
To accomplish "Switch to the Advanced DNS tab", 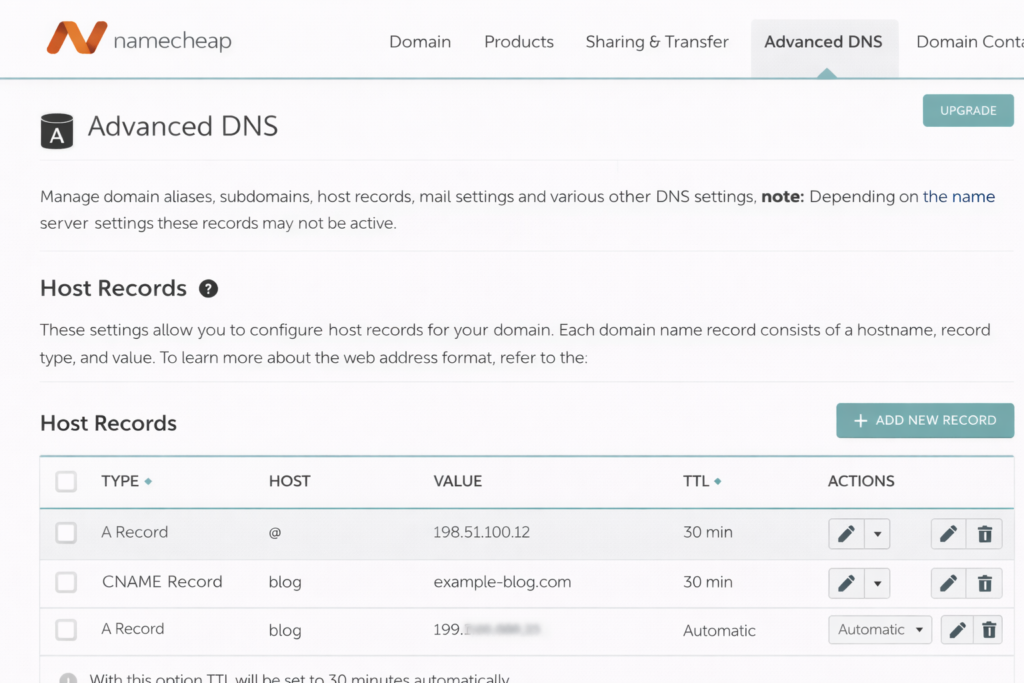I will coord(824,41).
